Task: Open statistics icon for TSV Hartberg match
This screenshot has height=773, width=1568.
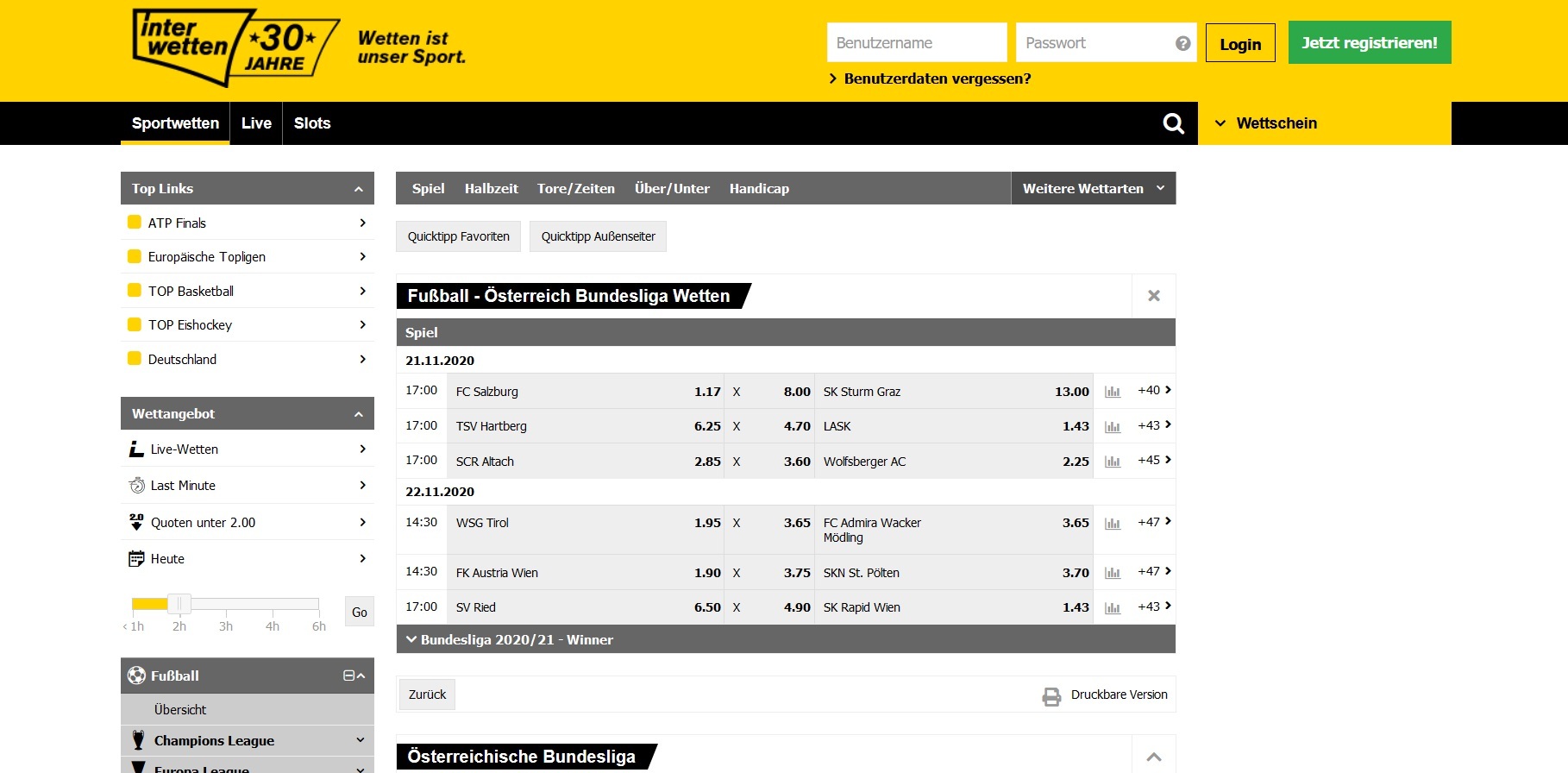Action: [1113, 426]
